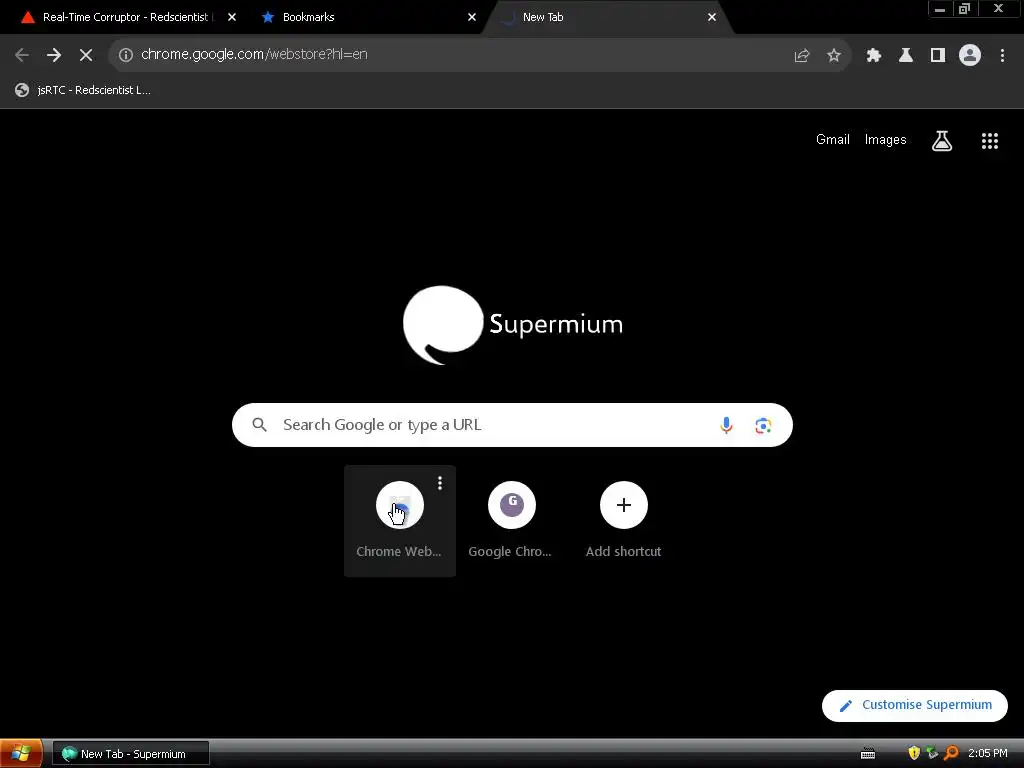This screenshot has width=1024, height=768.
Task: Click the orange magnifier tray icon
Action: (x=952, y=754)
